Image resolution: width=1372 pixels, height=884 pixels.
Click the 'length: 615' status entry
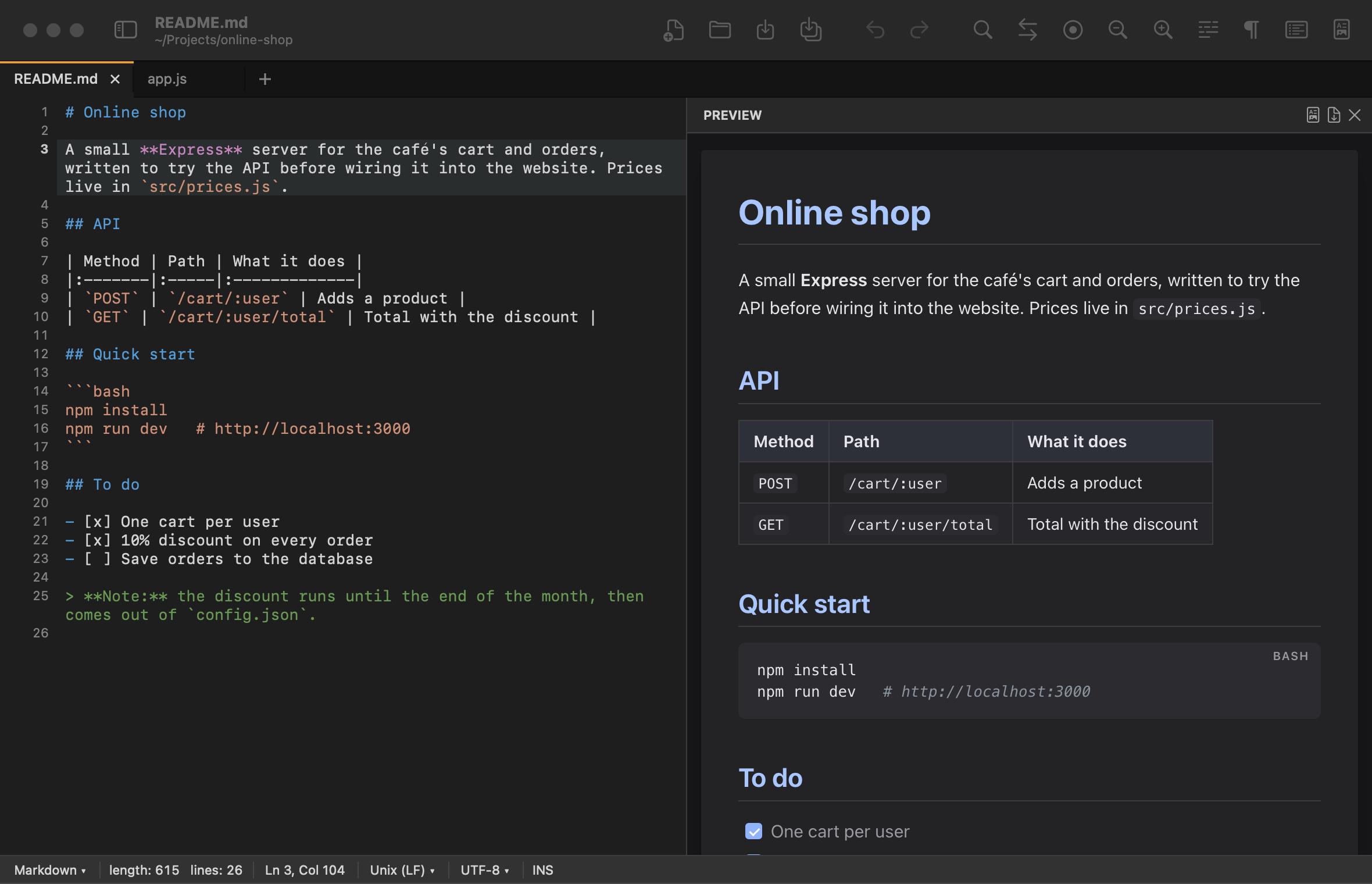[144, 870]
